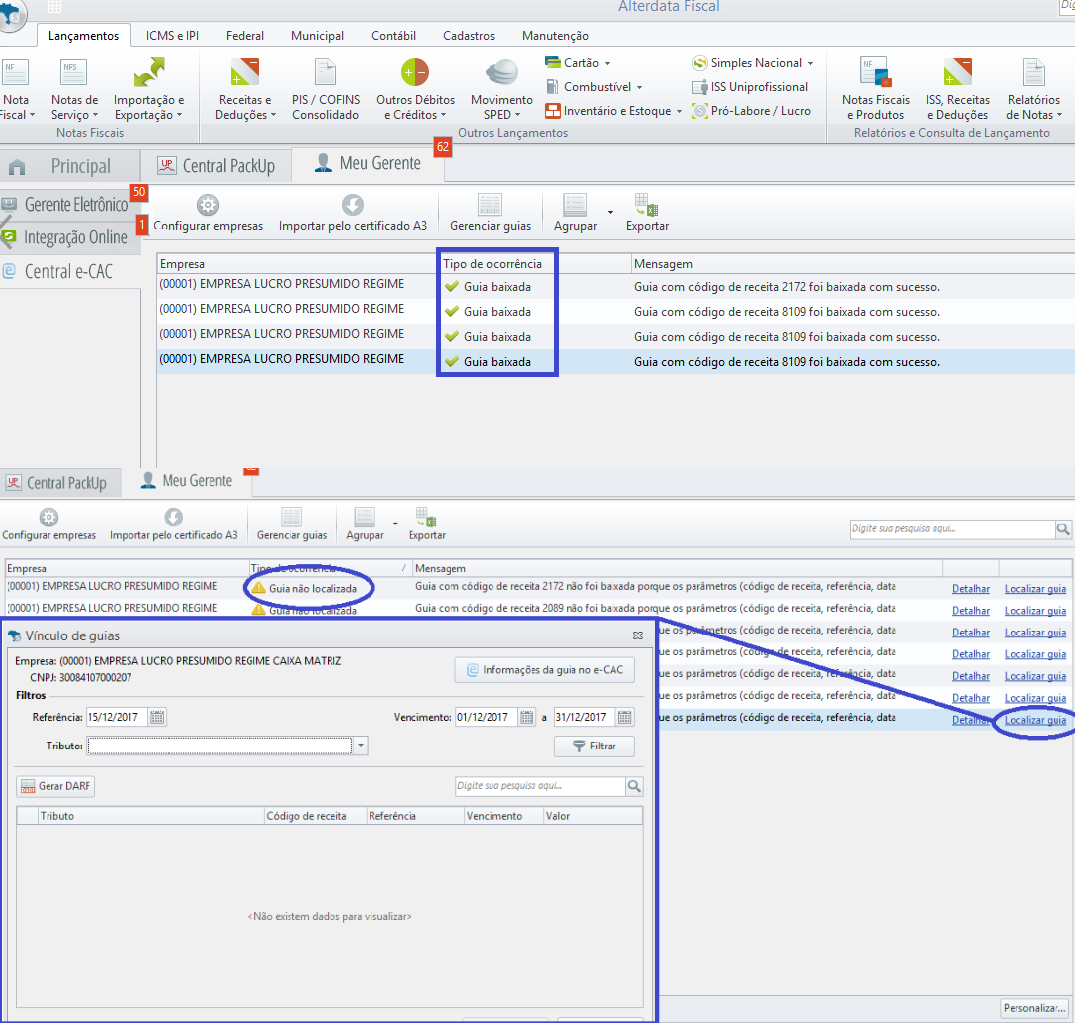Screen dimensions: 1075x1023
Task: Click Exportar in the upper toolbar
Action: [x=647, y=213]
